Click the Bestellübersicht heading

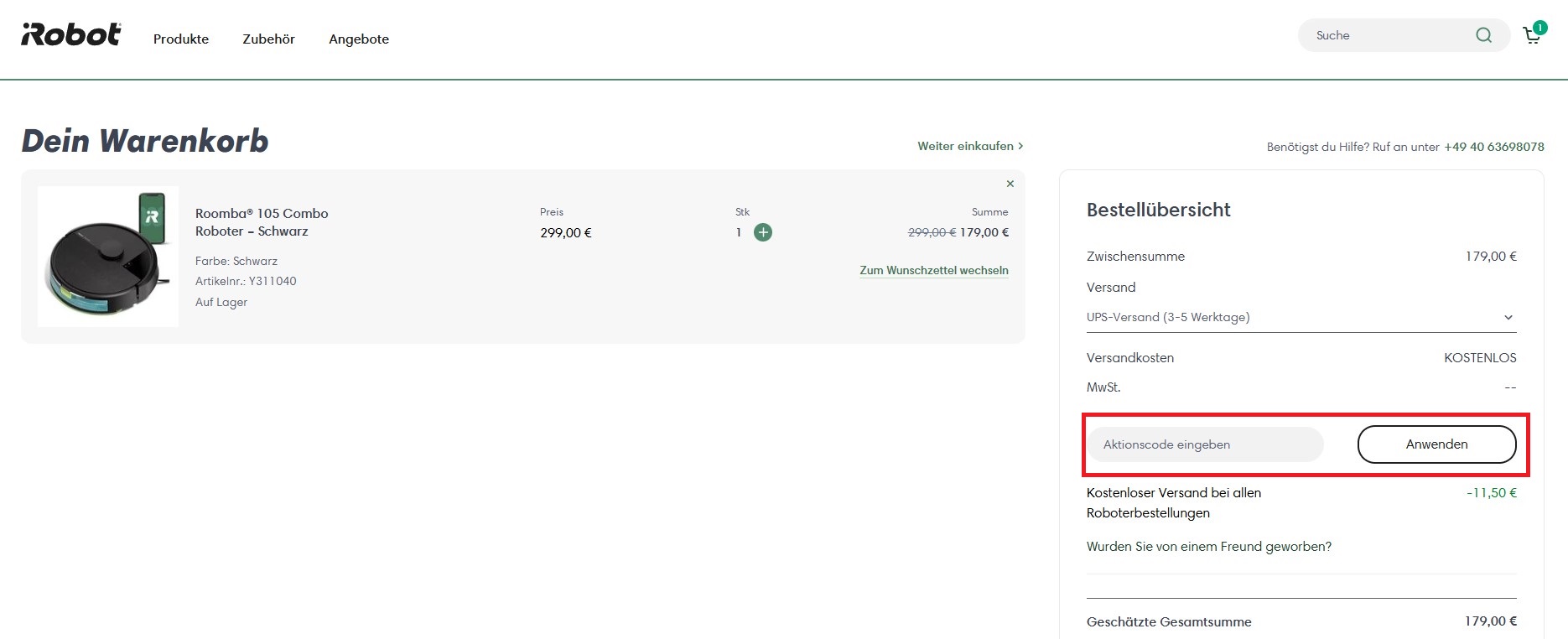coord(1159,210)
